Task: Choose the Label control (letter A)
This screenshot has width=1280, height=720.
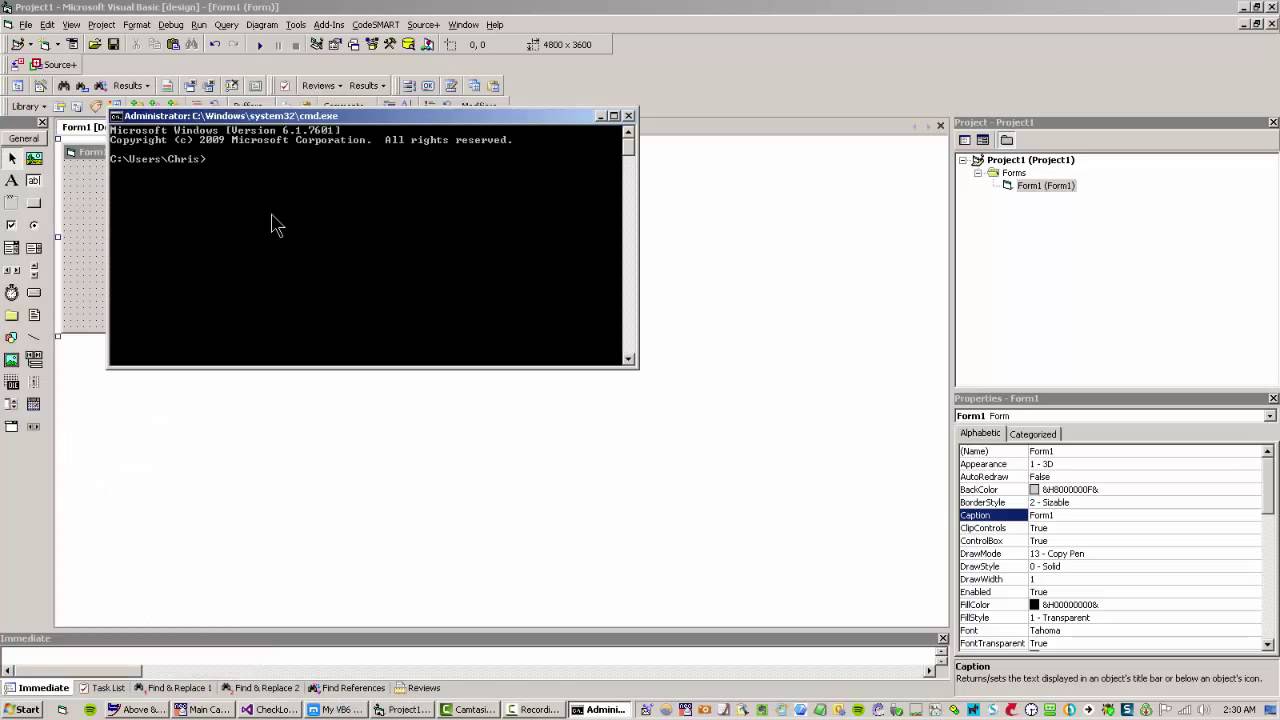Action: tap(12, 181)
